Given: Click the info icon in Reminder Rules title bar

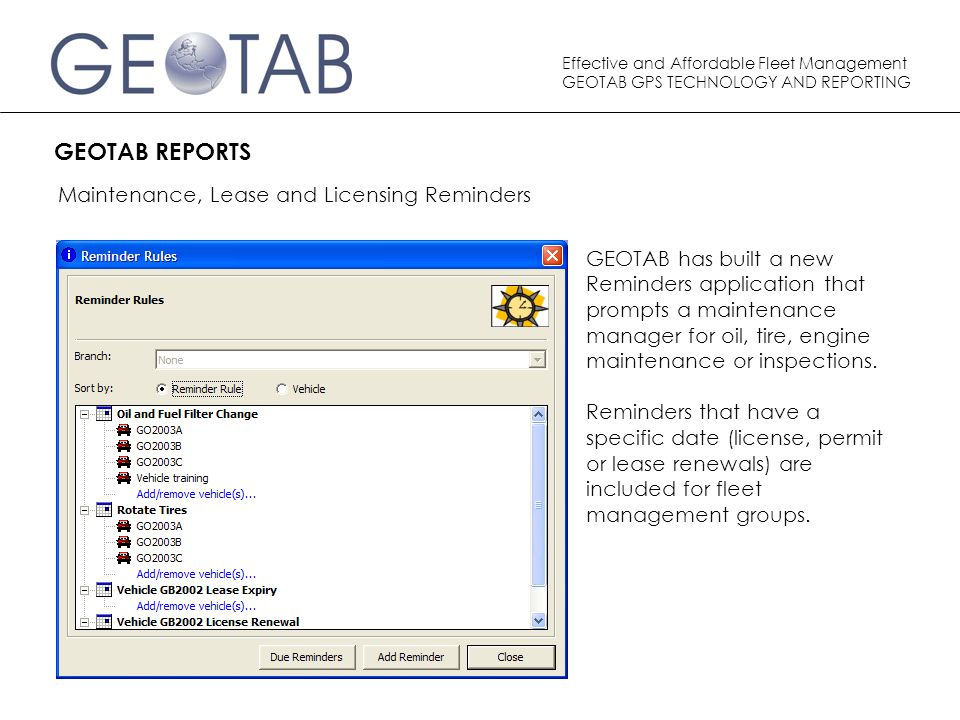Looking at the screenshot, I should click(x=69, y=255).
